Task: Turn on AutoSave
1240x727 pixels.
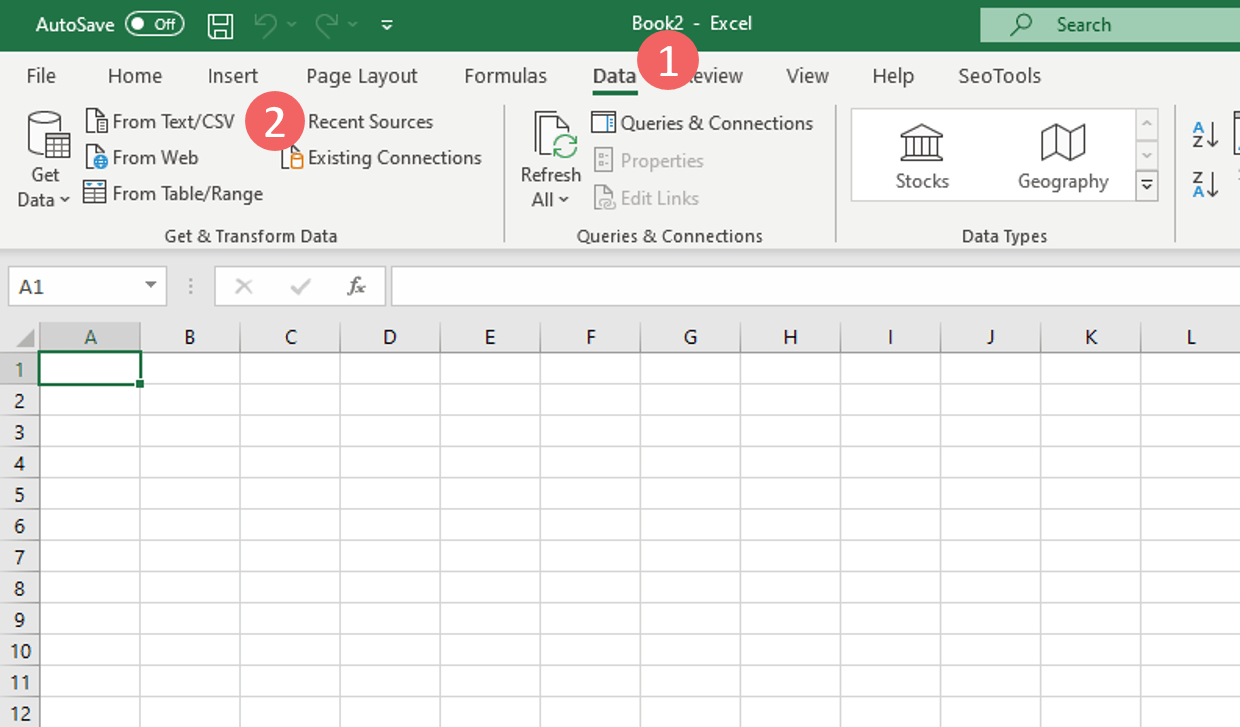Action: tap(155, 24)
